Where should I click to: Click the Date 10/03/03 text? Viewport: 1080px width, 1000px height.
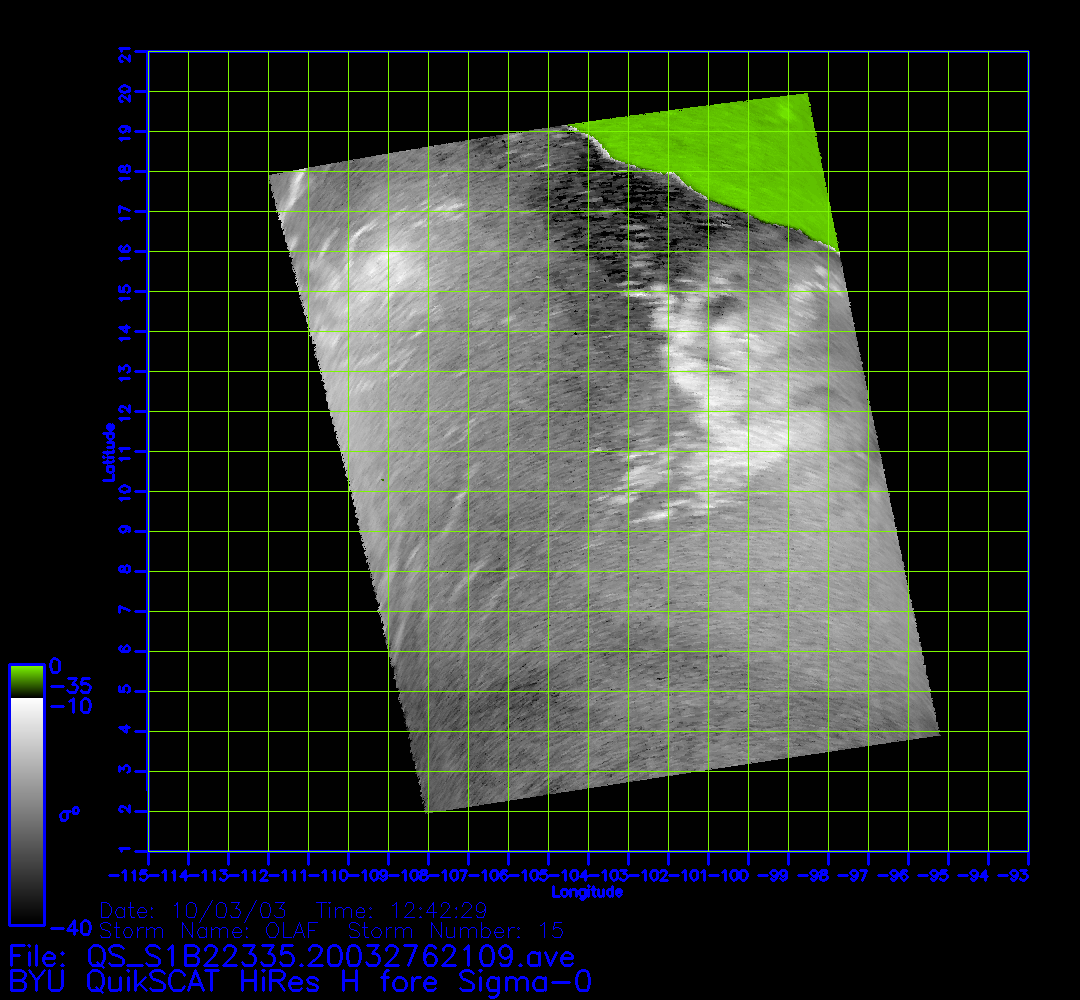194,911
